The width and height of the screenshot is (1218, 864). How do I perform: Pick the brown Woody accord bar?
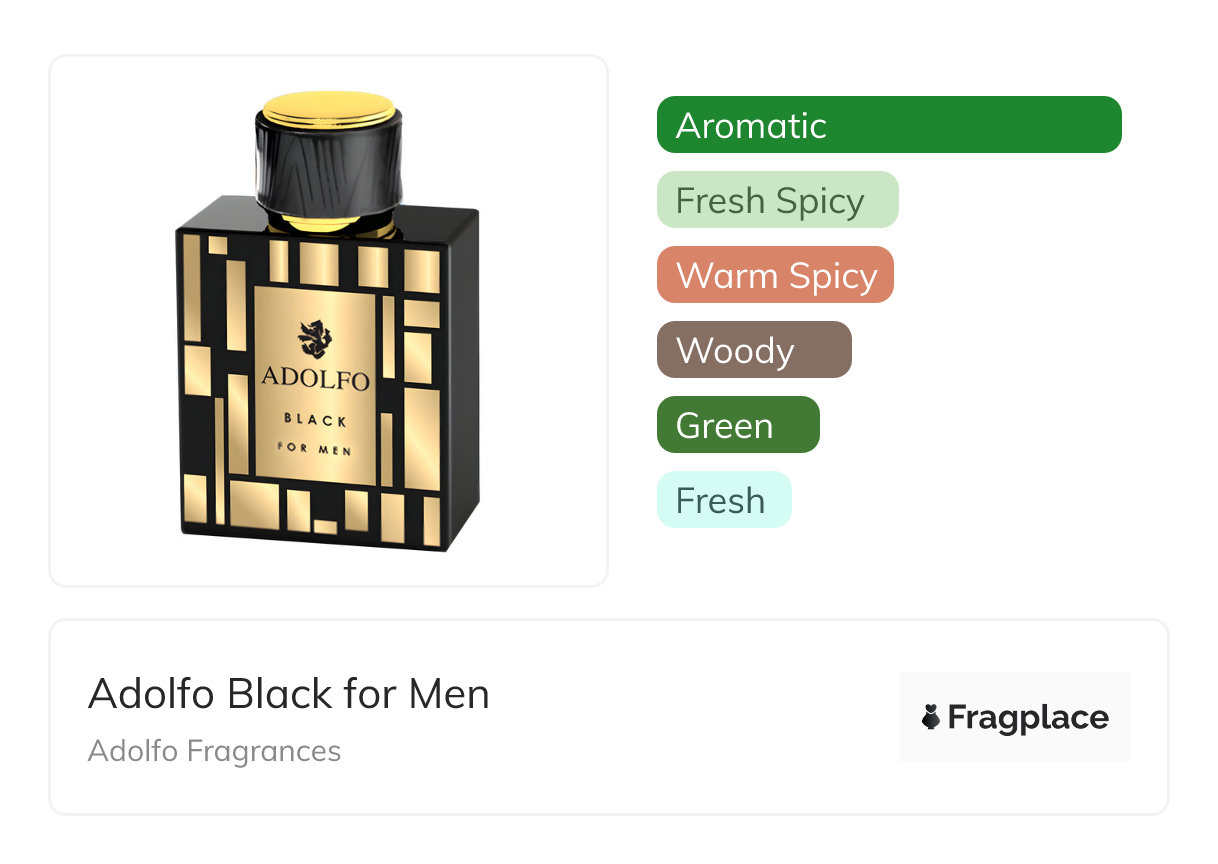754,350
